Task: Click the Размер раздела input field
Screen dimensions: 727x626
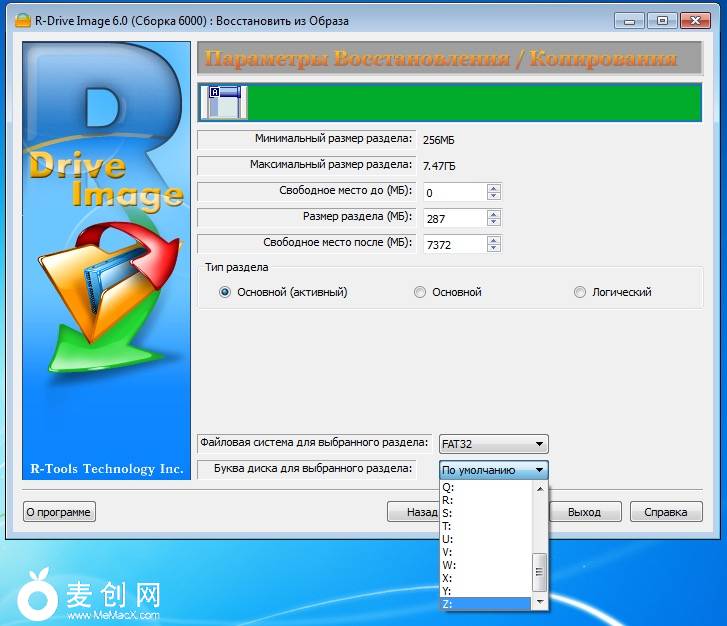Action: tap(455, 218)
